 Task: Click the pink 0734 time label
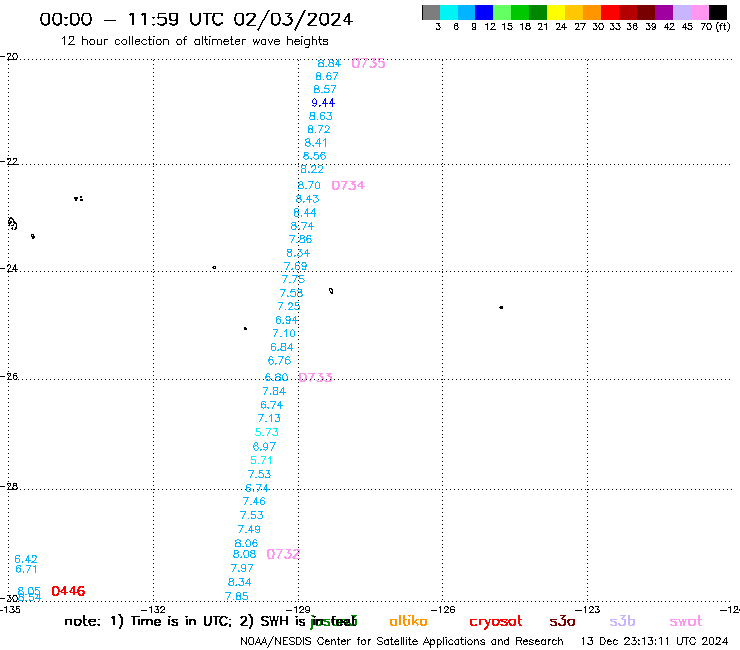click(348, 186)
